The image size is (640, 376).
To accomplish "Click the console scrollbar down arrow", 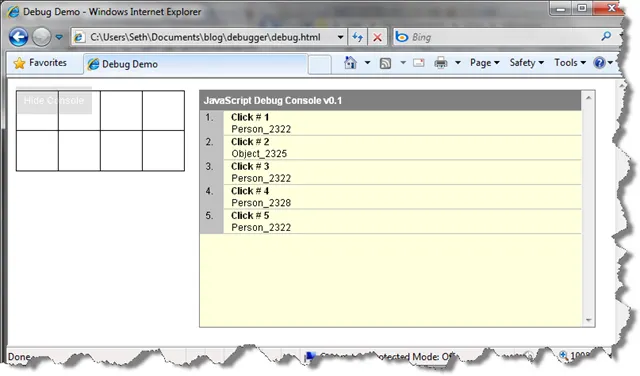I will 588,320.
